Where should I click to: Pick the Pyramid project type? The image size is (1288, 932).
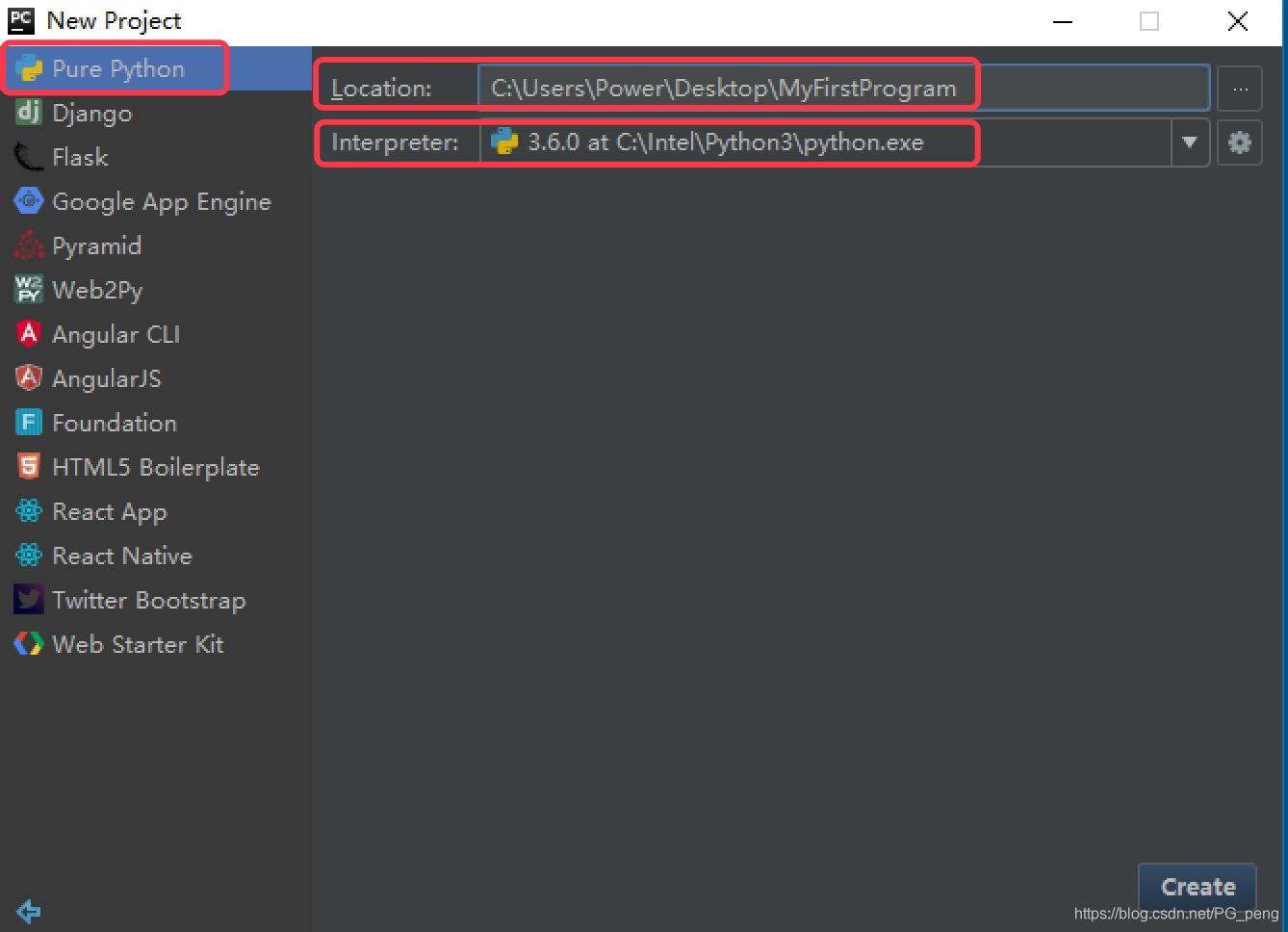156,246
